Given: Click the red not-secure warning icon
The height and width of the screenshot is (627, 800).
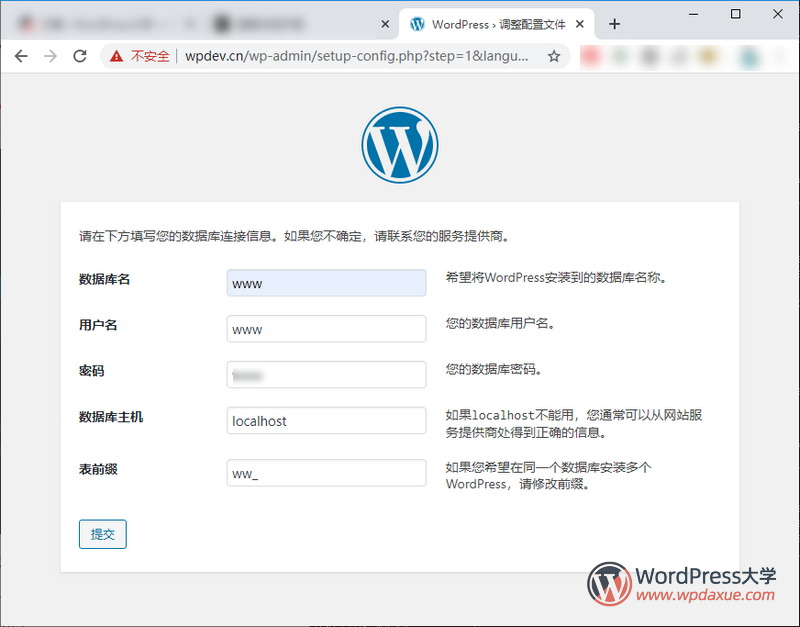Looking at the screenshot, I should tap(117, 57).
